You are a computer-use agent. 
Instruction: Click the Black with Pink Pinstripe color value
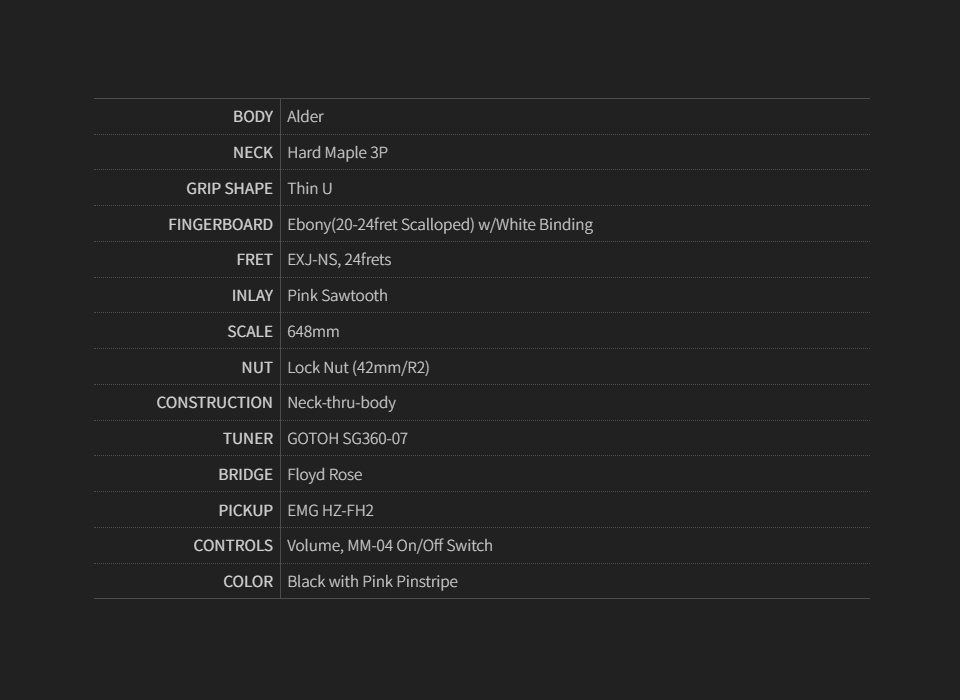[372, 582]
